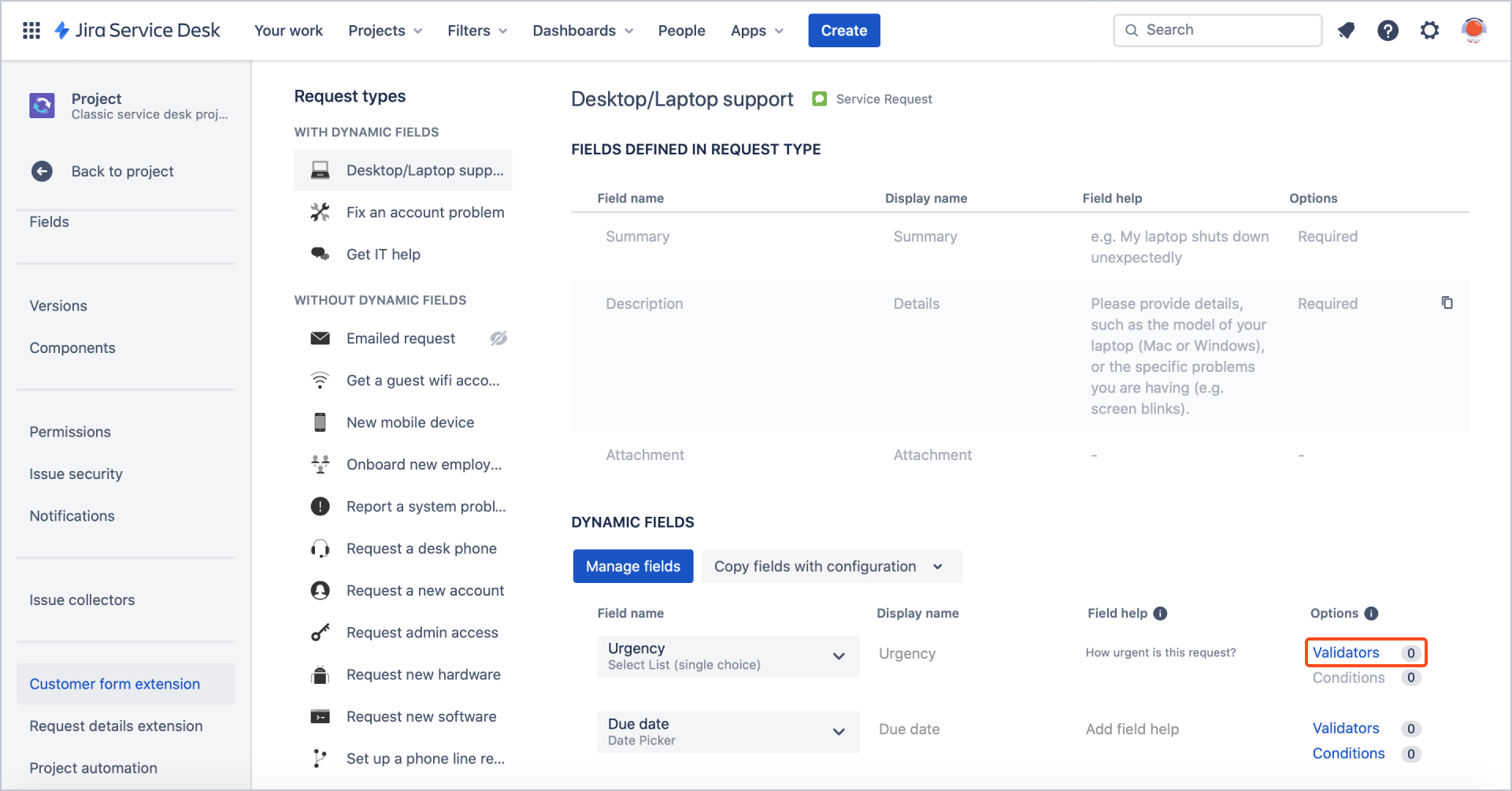Open the Request admin access key icon
The width and height of the screenshot is (1512, 791).
(x=320, y=632)
